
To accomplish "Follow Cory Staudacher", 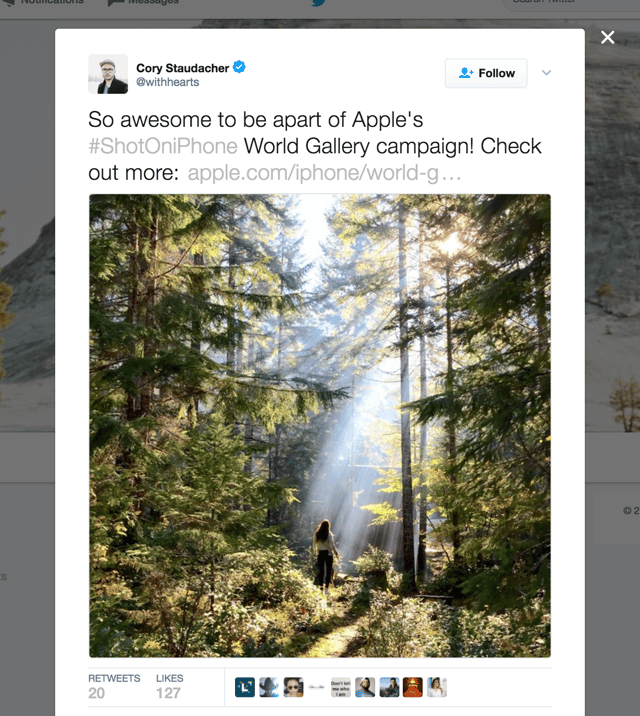I will (x=486, y=73).
